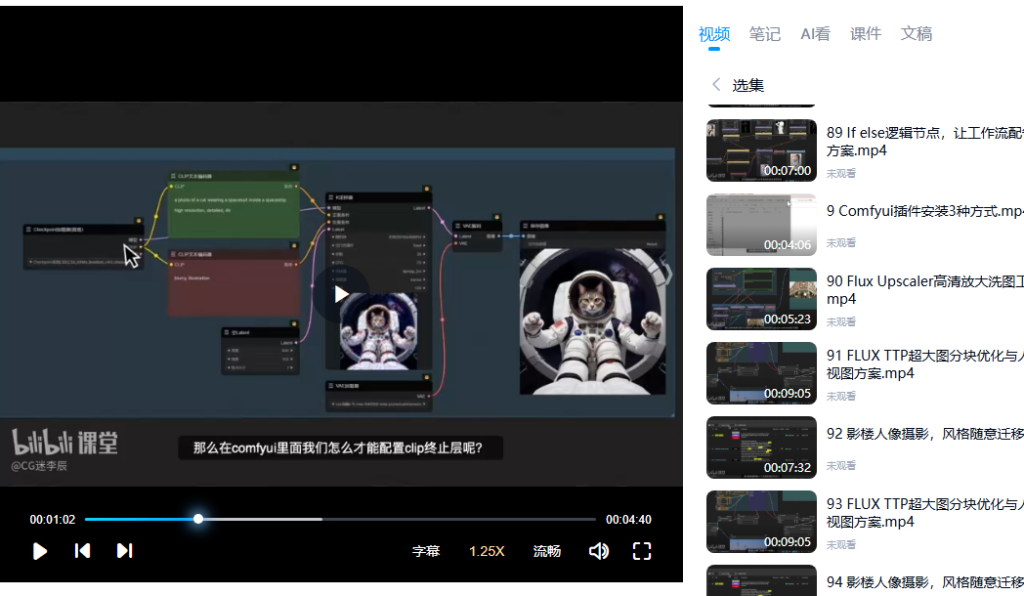Open the AI看 tab
1024x596 pixels.
pyautogui.click(x=815, y=34)
